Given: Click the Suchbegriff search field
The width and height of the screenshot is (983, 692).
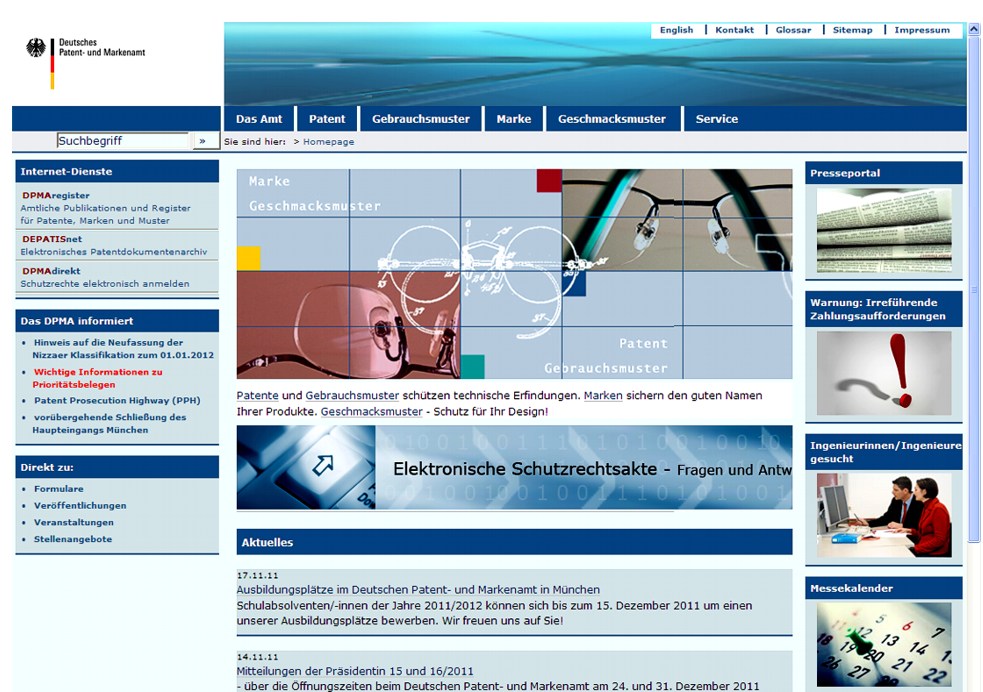Looking at the screenshot, I should 123,141.
